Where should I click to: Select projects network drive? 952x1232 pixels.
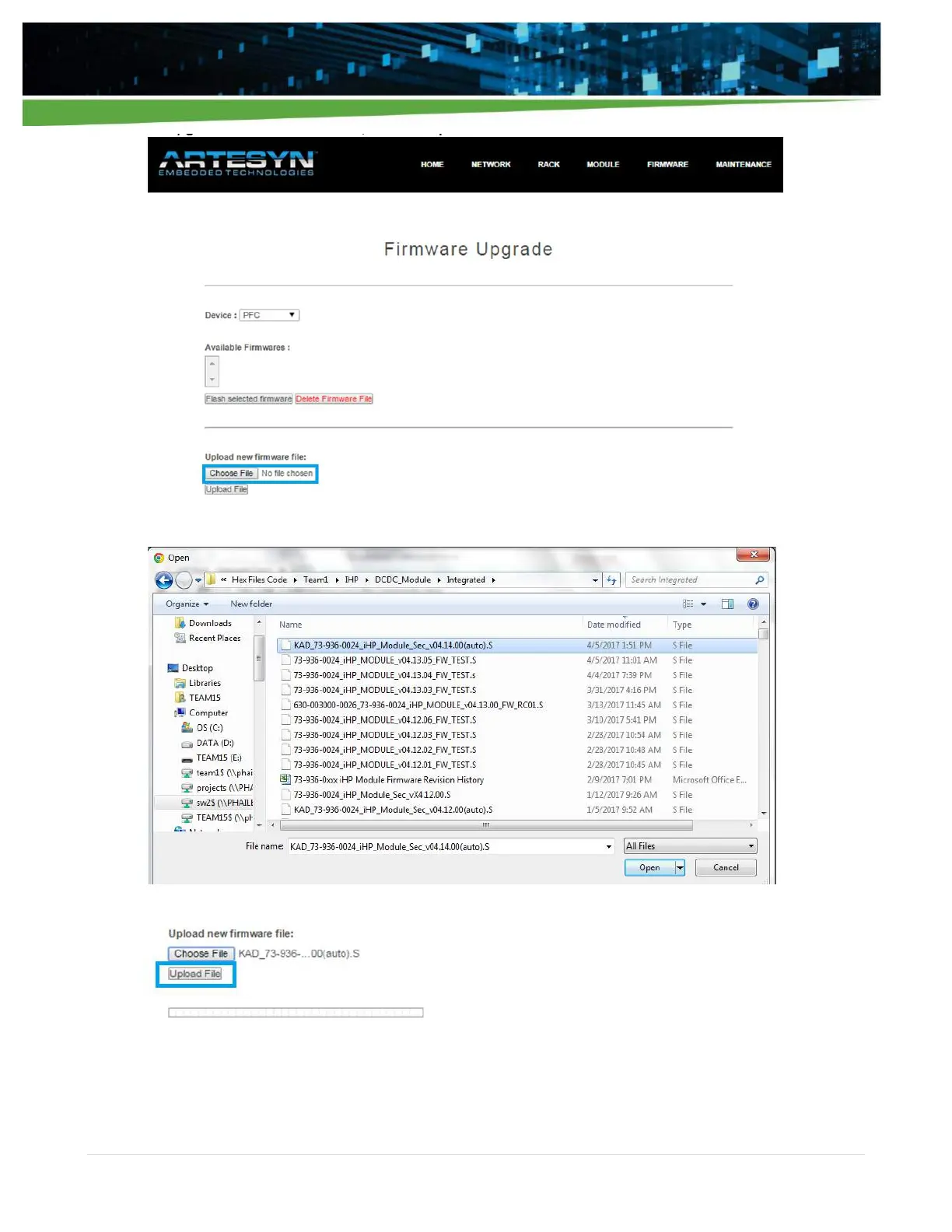pyautogui.click(x=216, y=788)
